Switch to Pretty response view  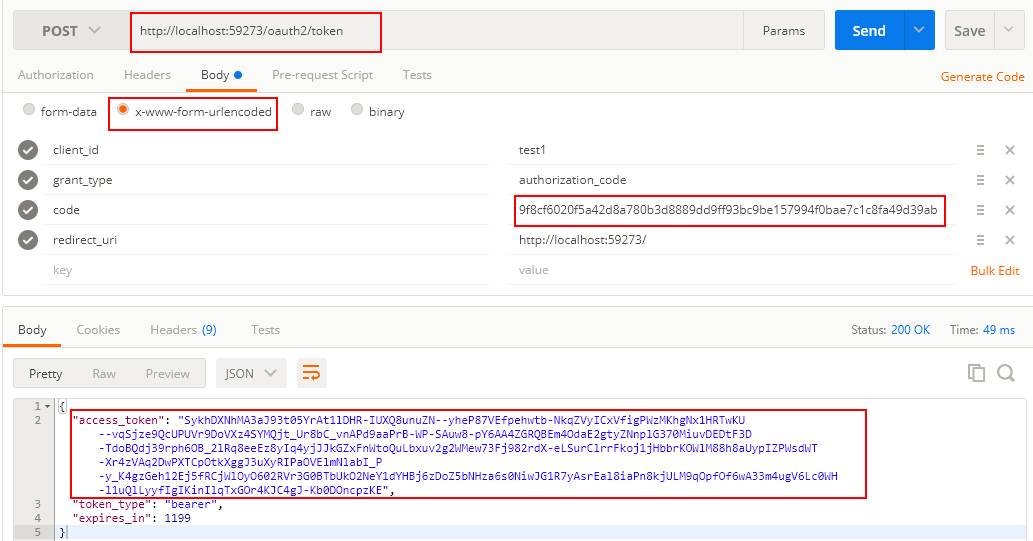[45, 374]
